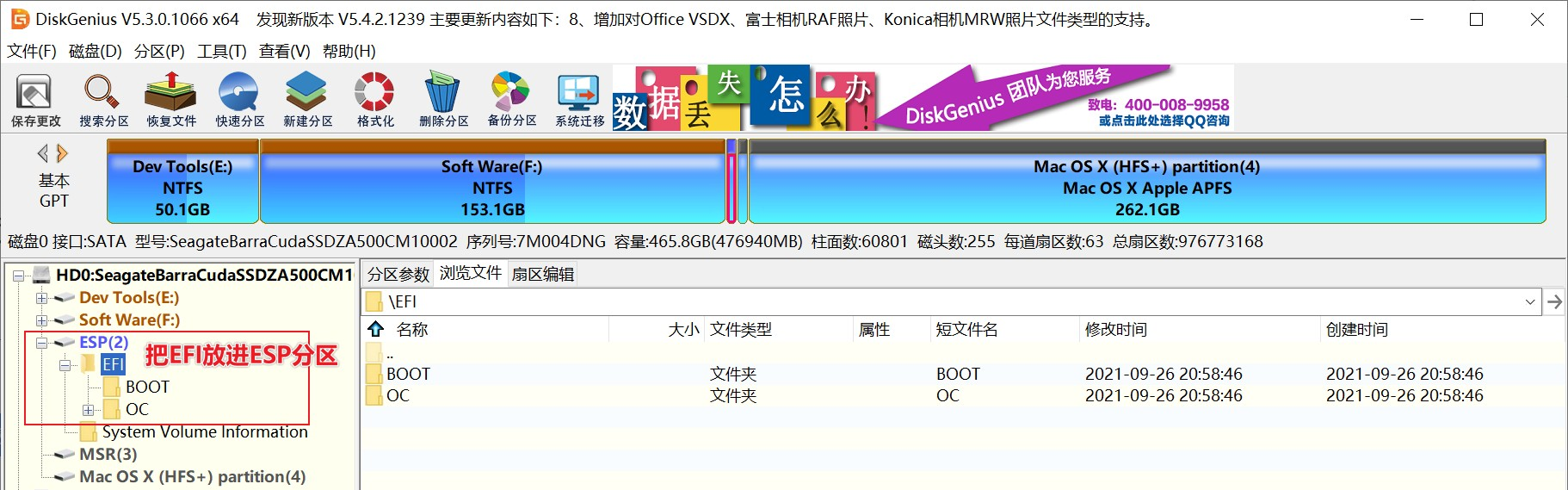Click the Save Changes (保存更改) toolbar icon
This screenshot has width=1568, height=490.
(x=35, y=100)
